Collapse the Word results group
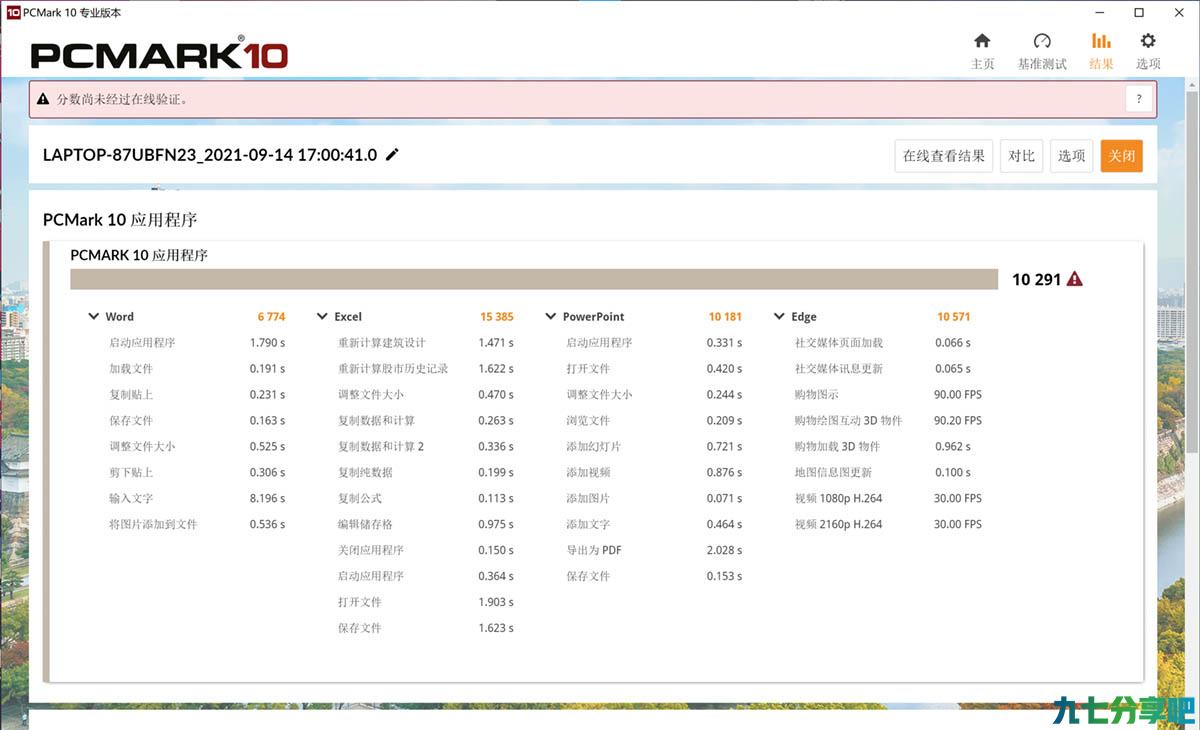Screen dimensions: 1200x730 pyautogui.click(x=94, y=317)
